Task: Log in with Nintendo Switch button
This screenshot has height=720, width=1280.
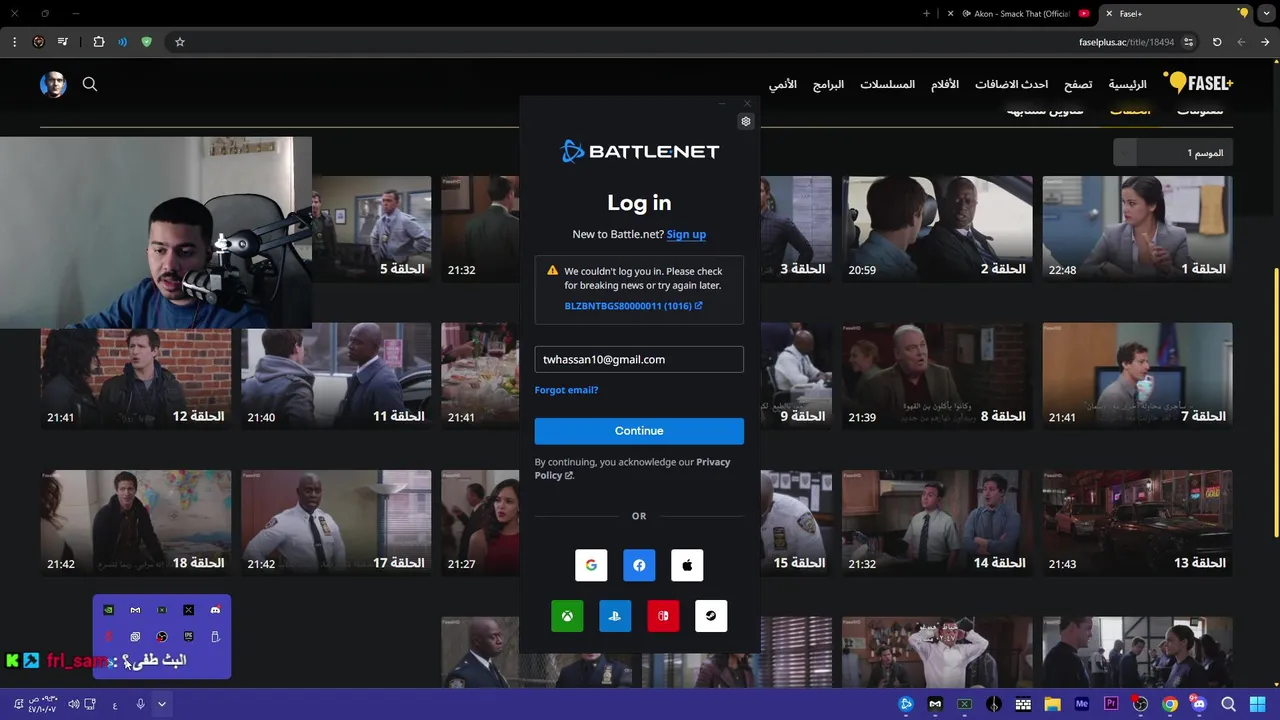Action: (x=663, y=616)
